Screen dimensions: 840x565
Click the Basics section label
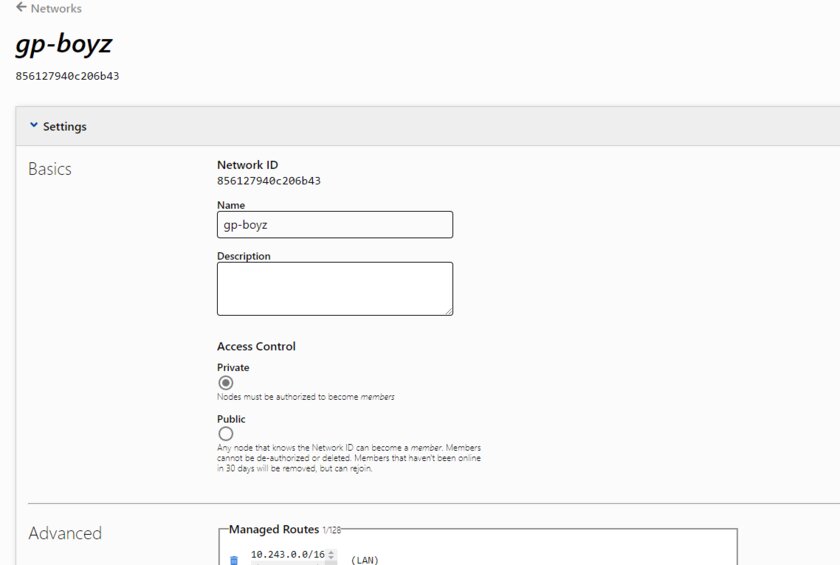pyautogui.click(x=50, y=169)
